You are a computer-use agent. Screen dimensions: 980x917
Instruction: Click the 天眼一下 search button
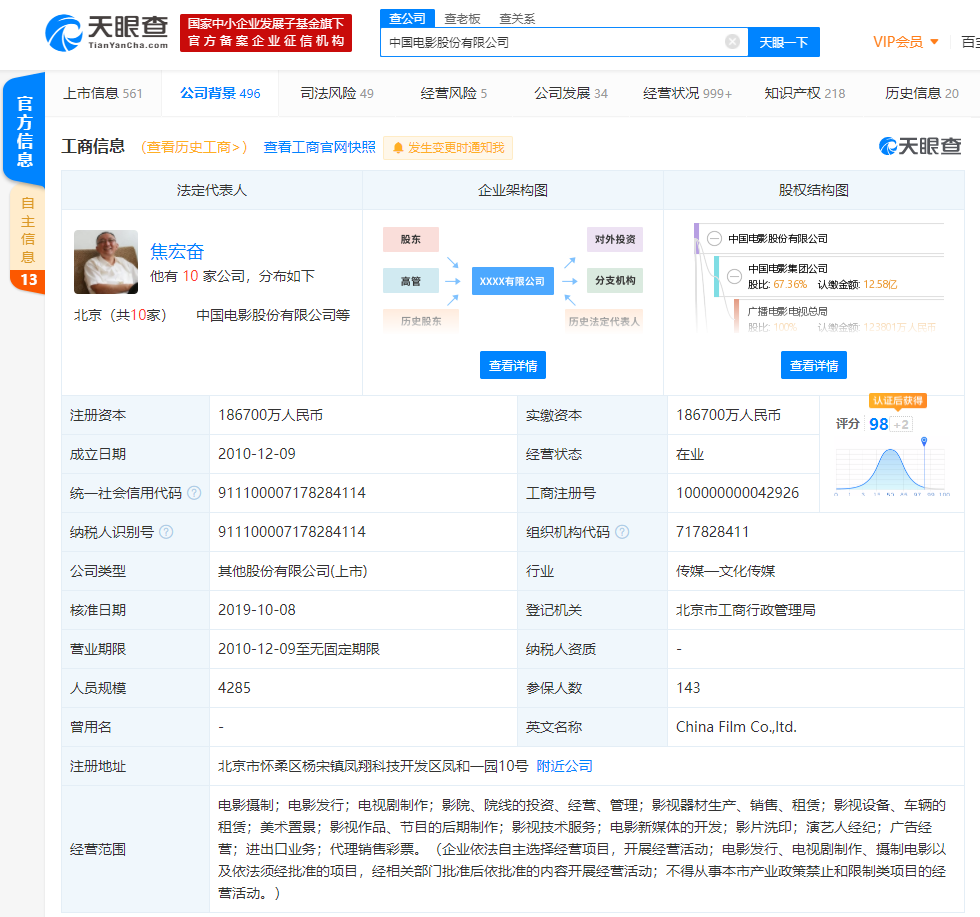[784, 42]
